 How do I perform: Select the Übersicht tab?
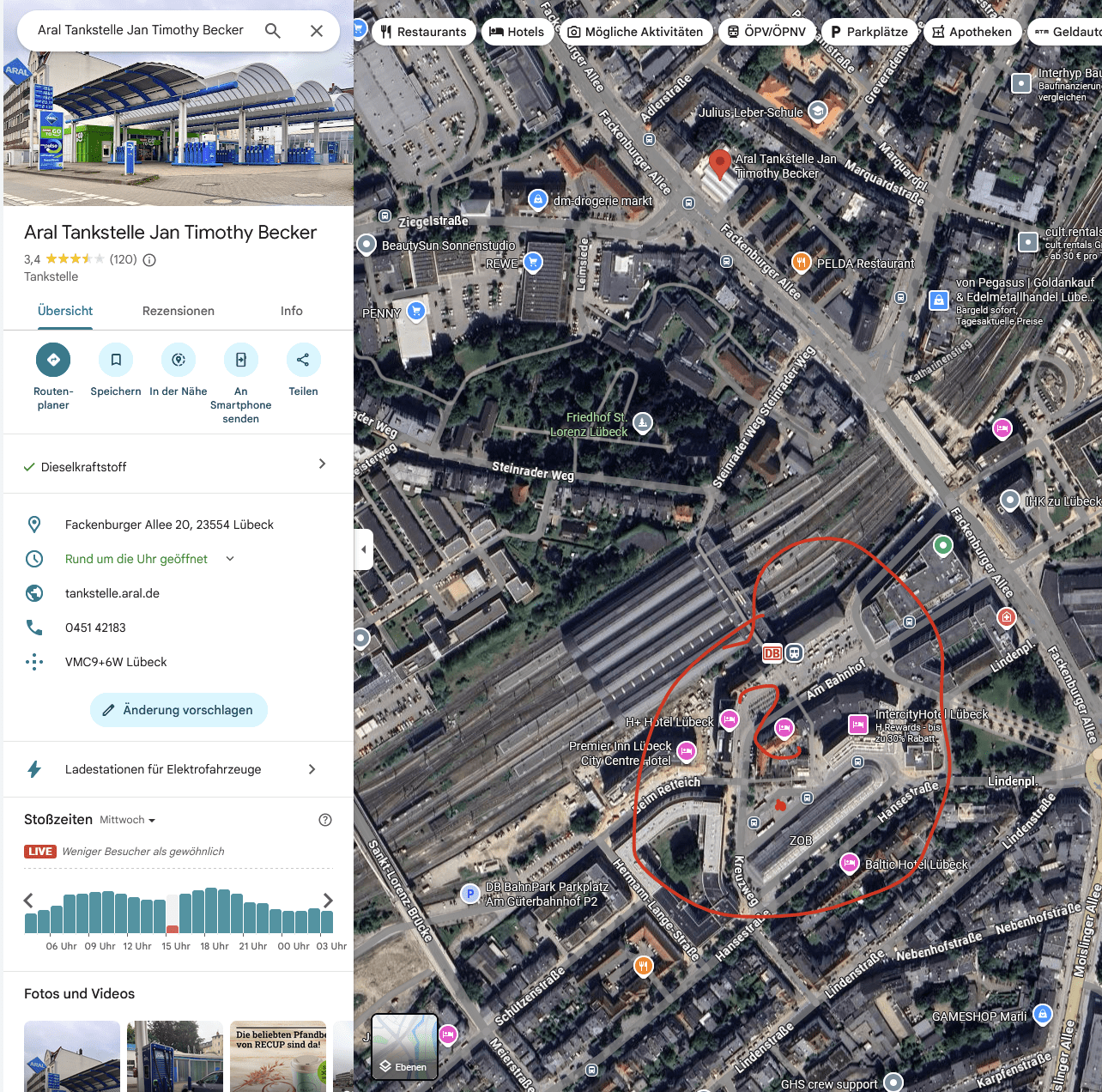[65, 311]
